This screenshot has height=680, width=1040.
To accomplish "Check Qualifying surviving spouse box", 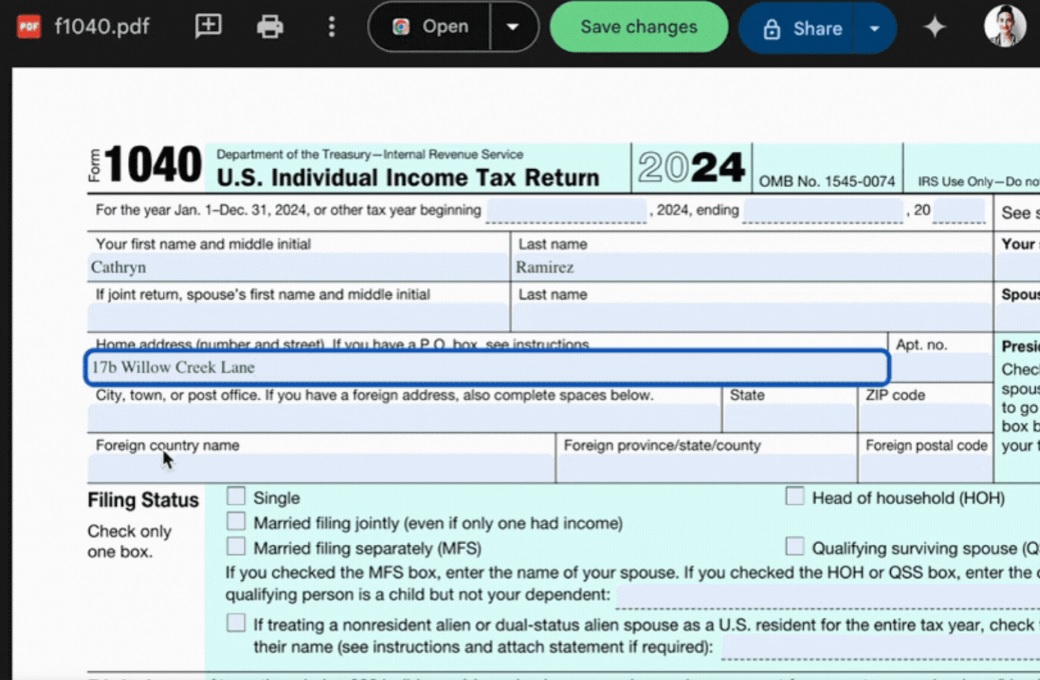I will (795, 547).
